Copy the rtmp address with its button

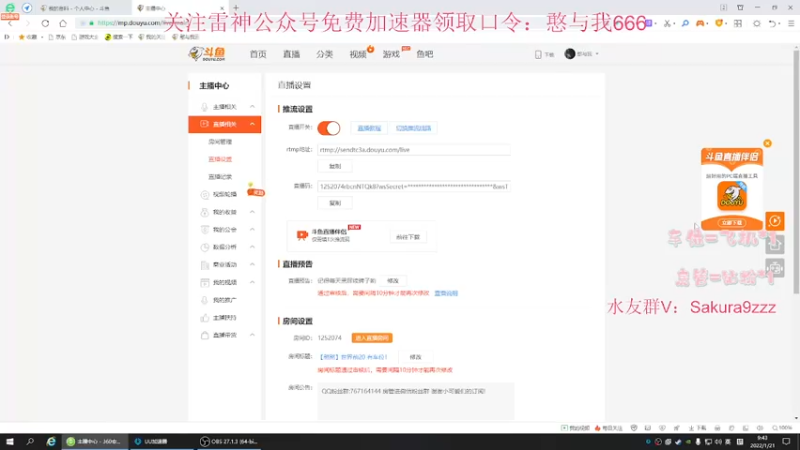[335, 166]
